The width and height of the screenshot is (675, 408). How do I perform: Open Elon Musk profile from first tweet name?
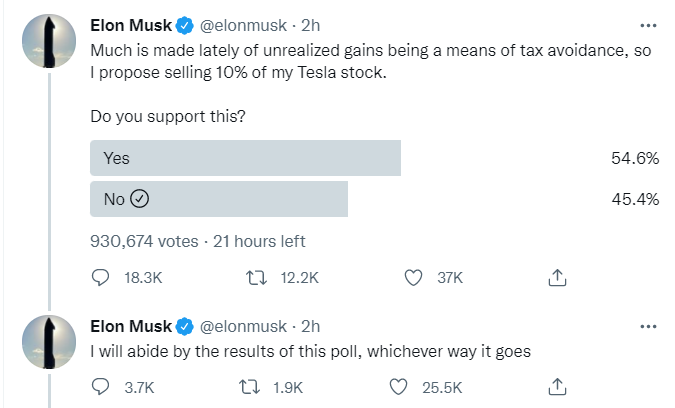coord(131,25)
